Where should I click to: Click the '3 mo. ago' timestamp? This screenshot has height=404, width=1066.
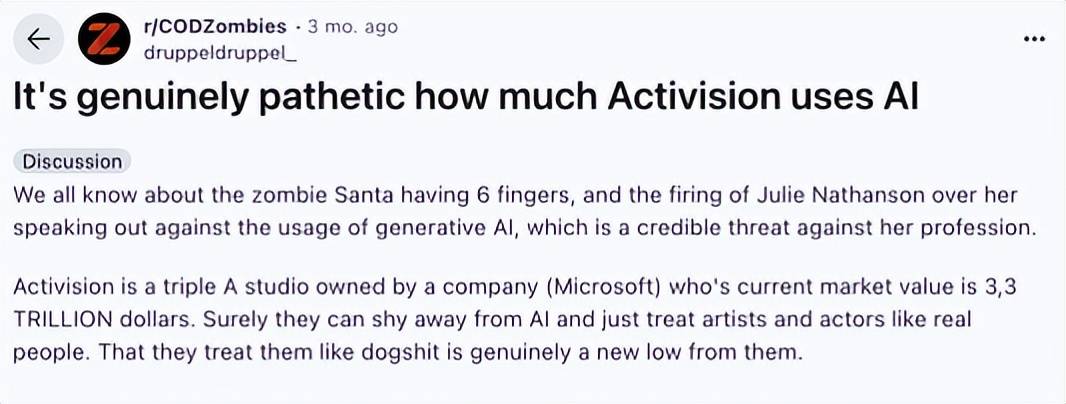352,26
